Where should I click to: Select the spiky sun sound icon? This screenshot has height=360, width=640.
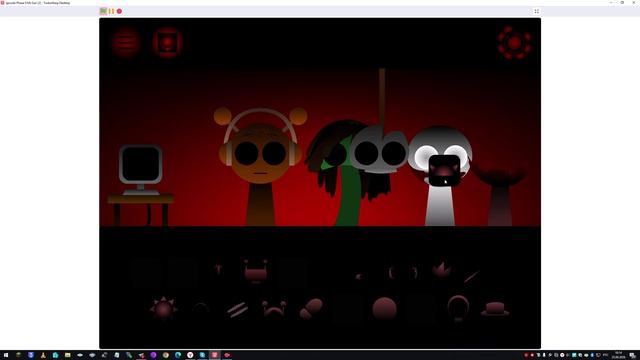[x=163, y=308]
